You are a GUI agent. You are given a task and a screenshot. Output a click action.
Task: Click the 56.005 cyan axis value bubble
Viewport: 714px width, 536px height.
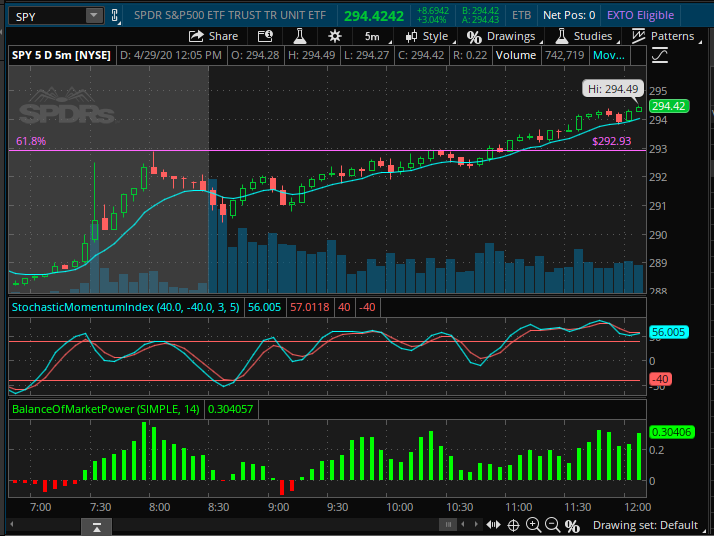(668, 332)
